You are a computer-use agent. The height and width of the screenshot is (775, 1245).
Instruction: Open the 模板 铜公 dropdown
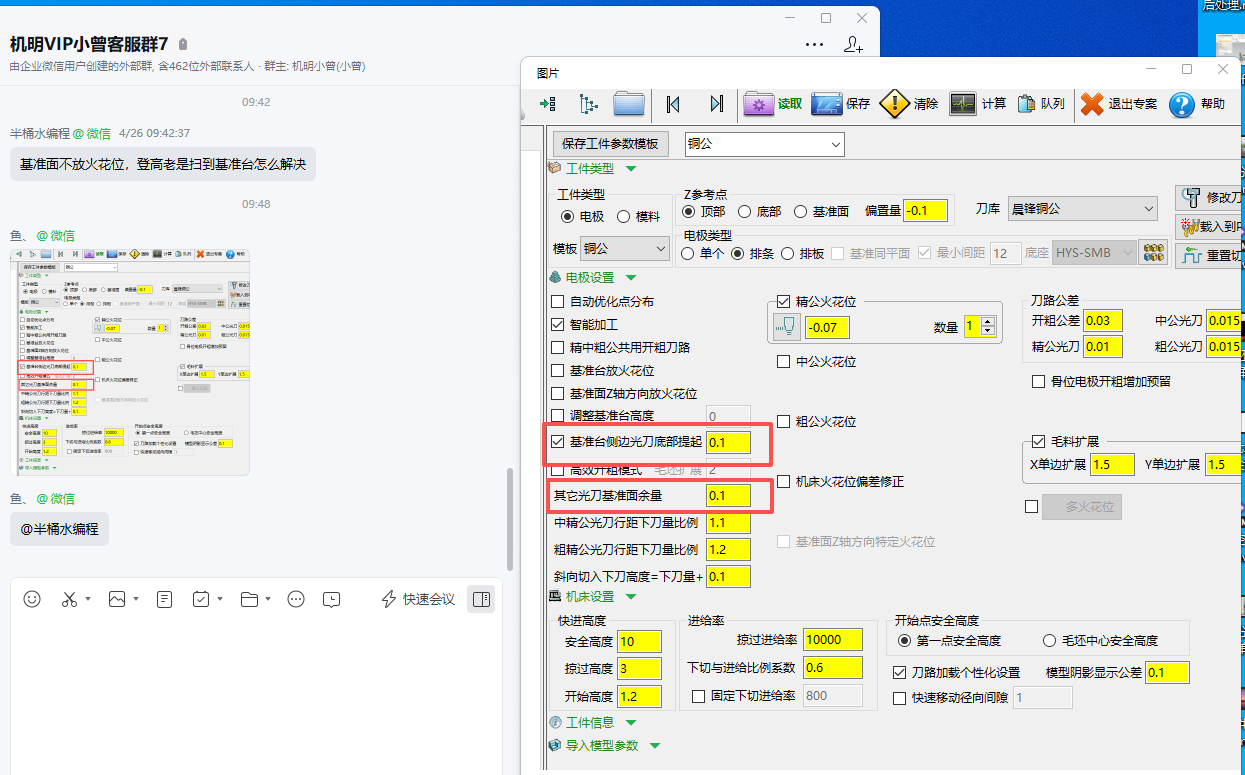coord(625,248)
